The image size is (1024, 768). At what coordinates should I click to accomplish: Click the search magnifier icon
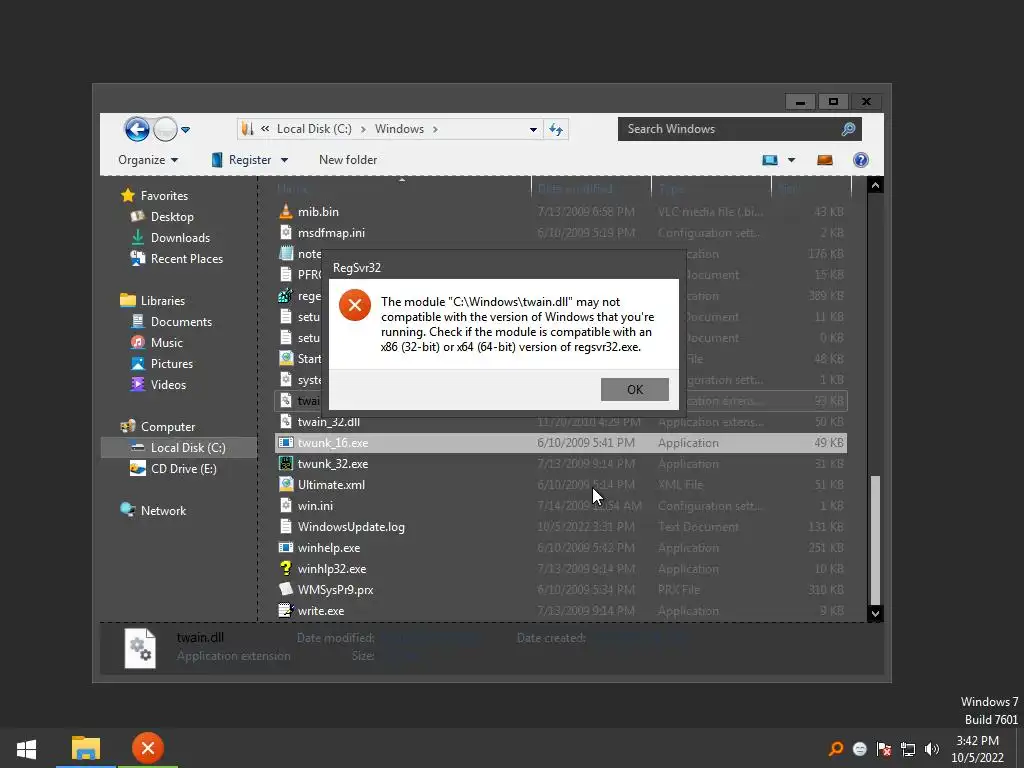(848, 129)
